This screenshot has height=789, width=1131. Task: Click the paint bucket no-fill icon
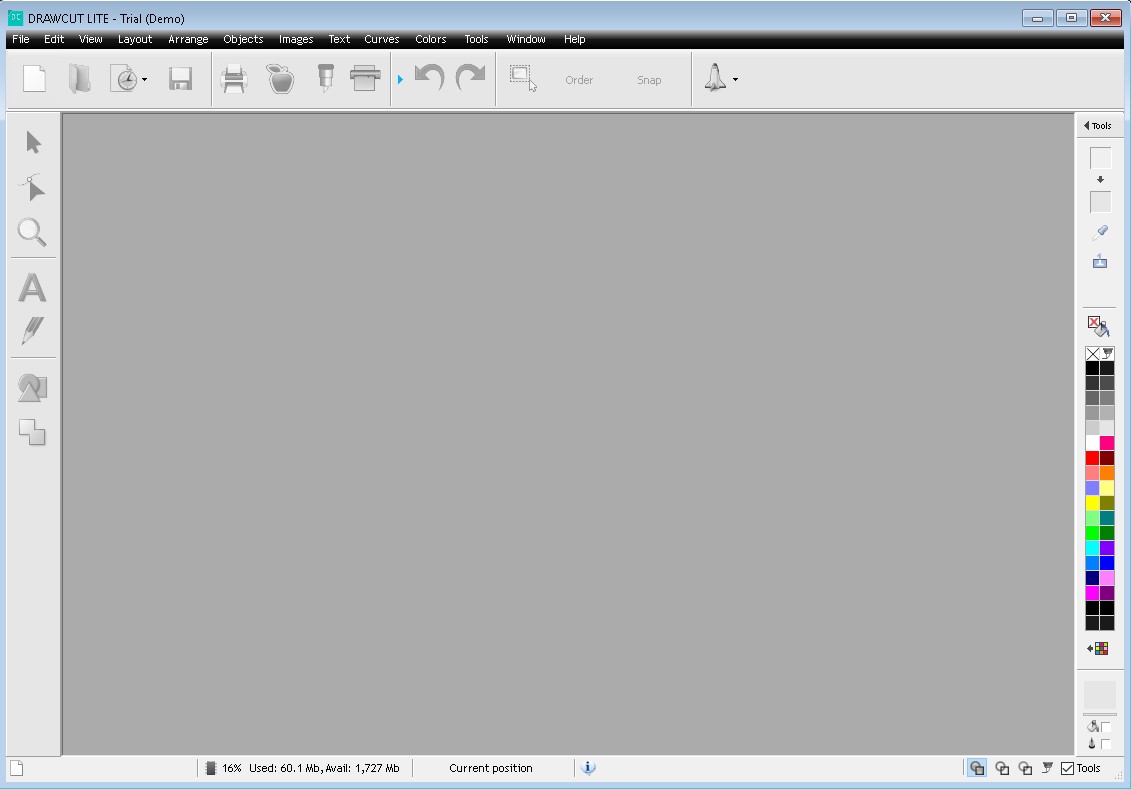point(1098,326)
